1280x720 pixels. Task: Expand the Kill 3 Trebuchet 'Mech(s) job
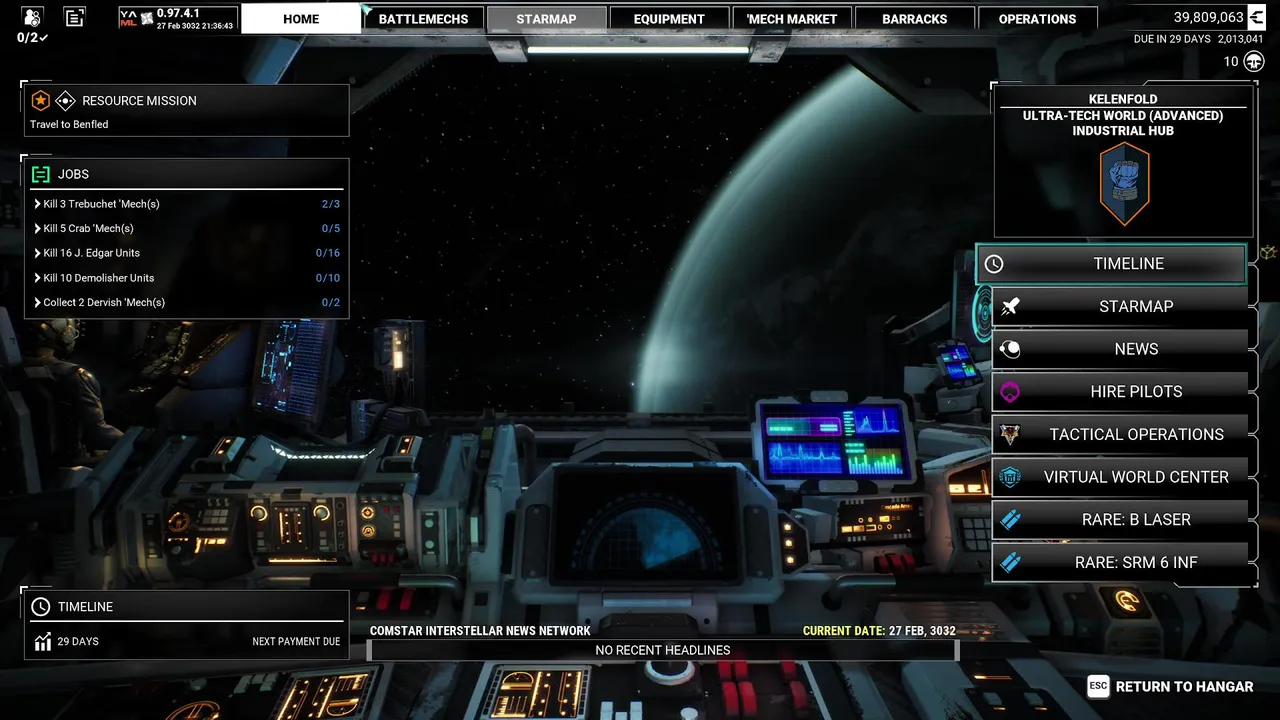point(186,204)
